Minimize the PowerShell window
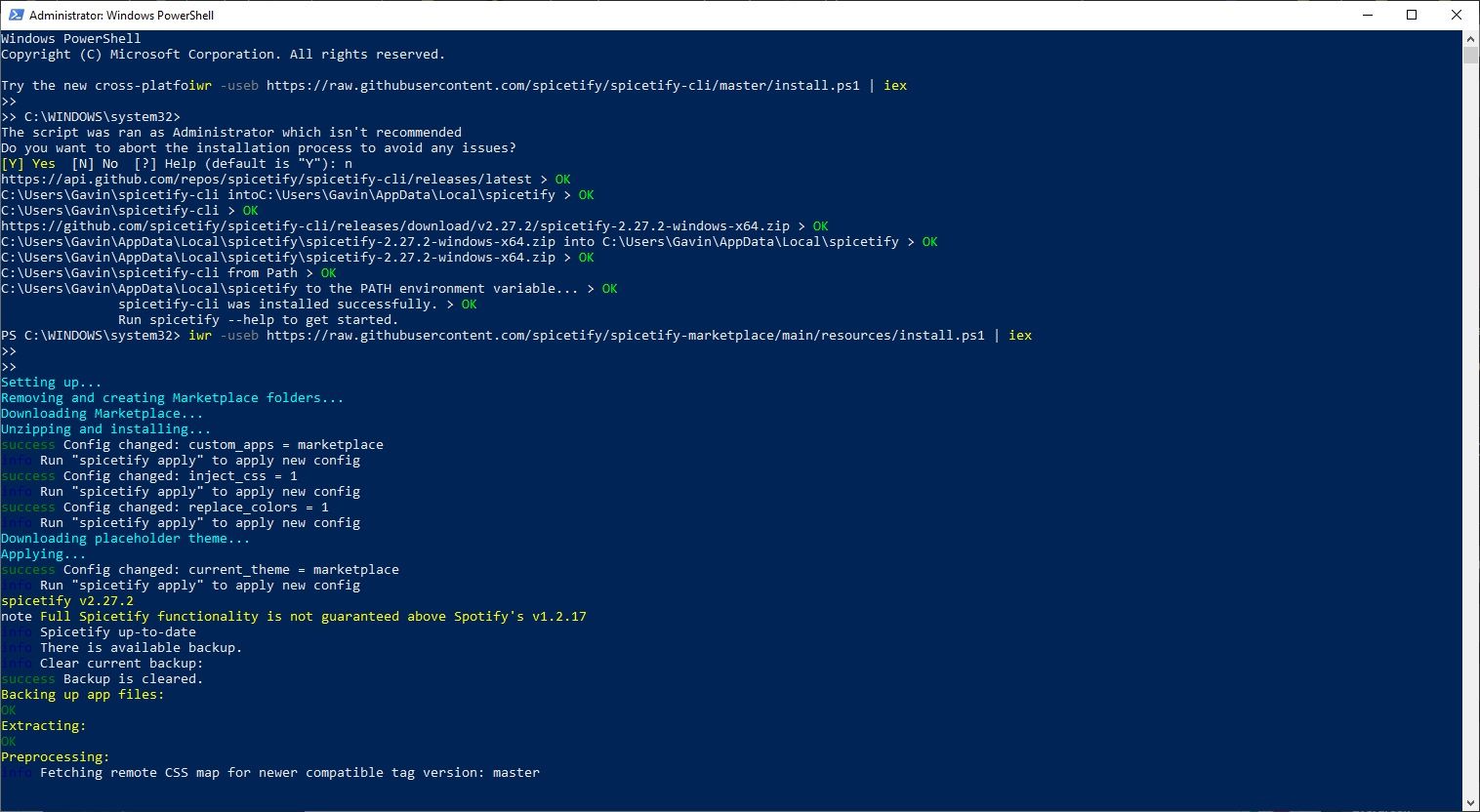 tap(1367, 15)
